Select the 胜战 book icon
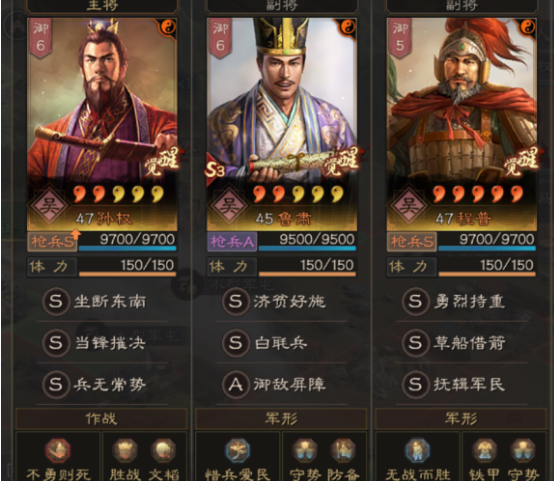The image size is (554, 481). (125, 451)
